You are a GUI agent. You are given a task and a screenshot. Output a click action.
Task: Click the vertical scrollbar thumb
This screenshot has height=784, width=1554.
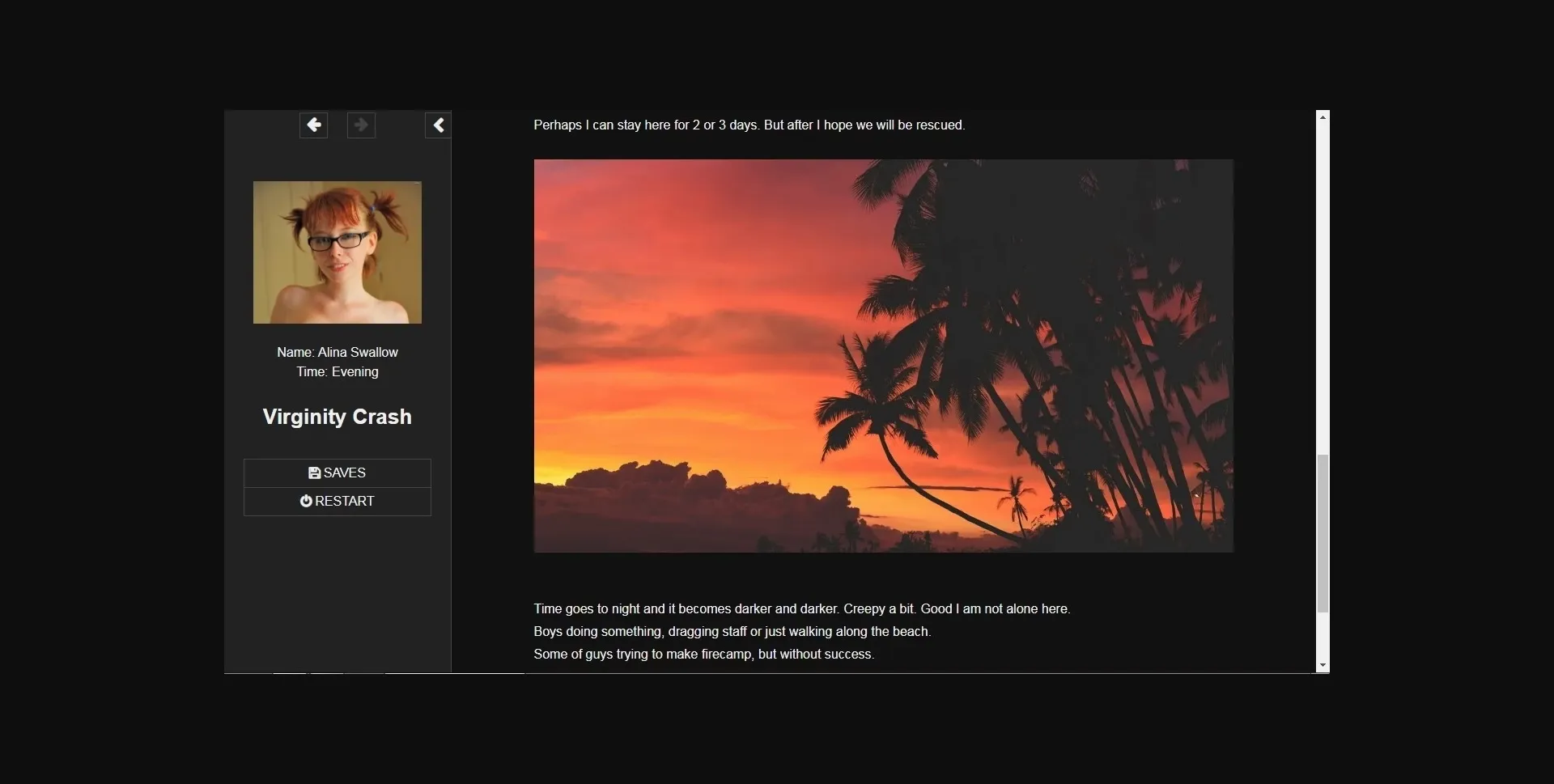[x=1323, y=534]
